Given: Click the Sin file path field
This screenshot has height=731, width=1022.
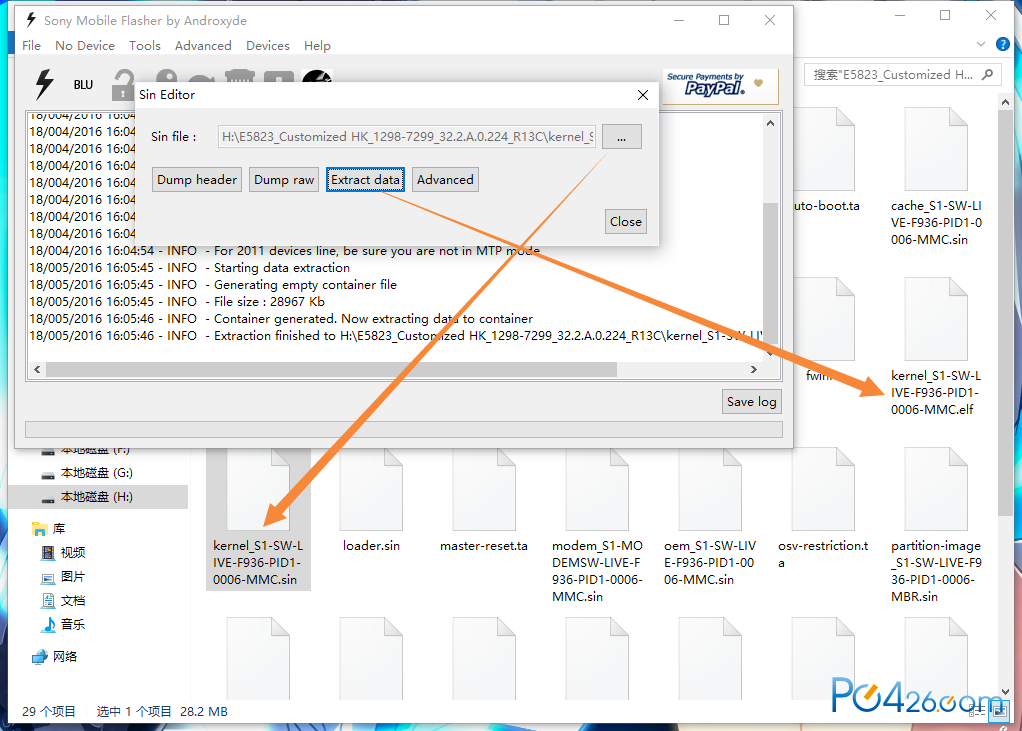Looking at the screenshot, I should click(x=407, y=137).
